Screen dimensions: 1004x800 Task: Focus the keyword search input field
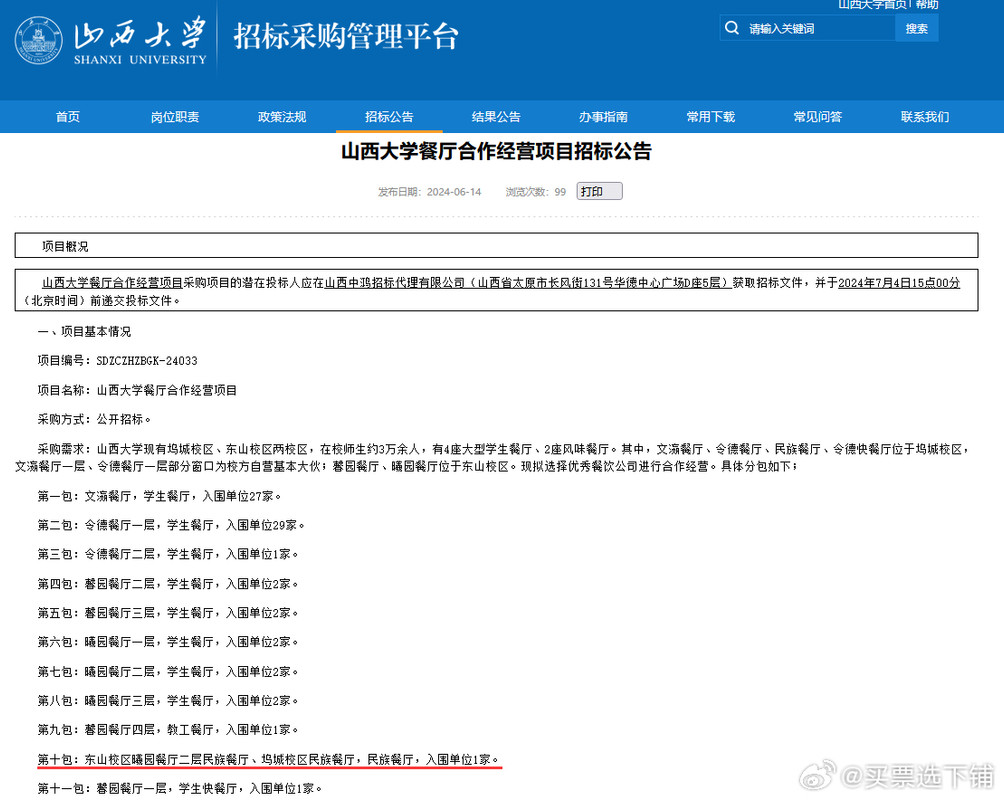(x=808, y=28)
